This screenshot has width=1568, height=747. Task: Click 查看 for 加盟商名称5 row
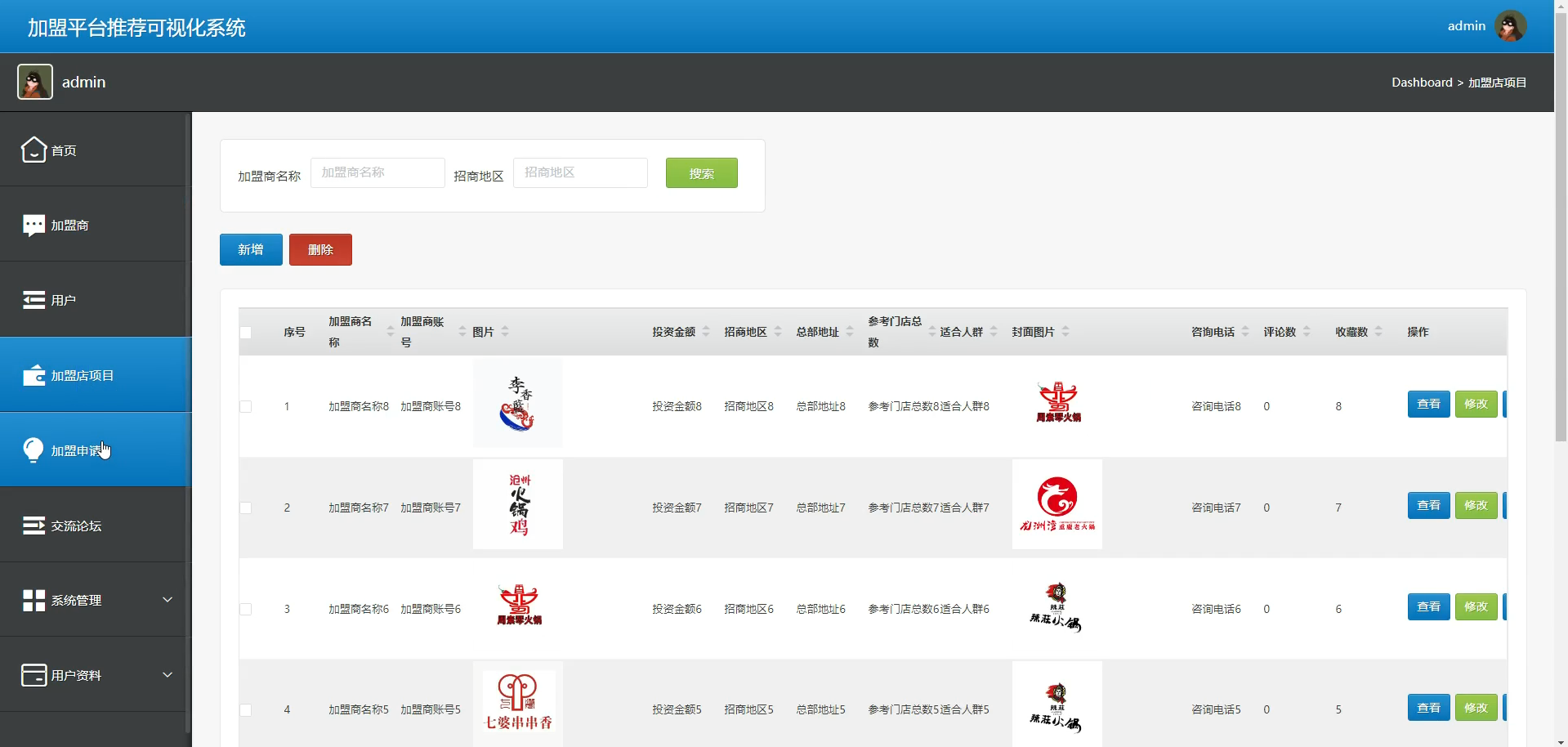coord(1428,708)
